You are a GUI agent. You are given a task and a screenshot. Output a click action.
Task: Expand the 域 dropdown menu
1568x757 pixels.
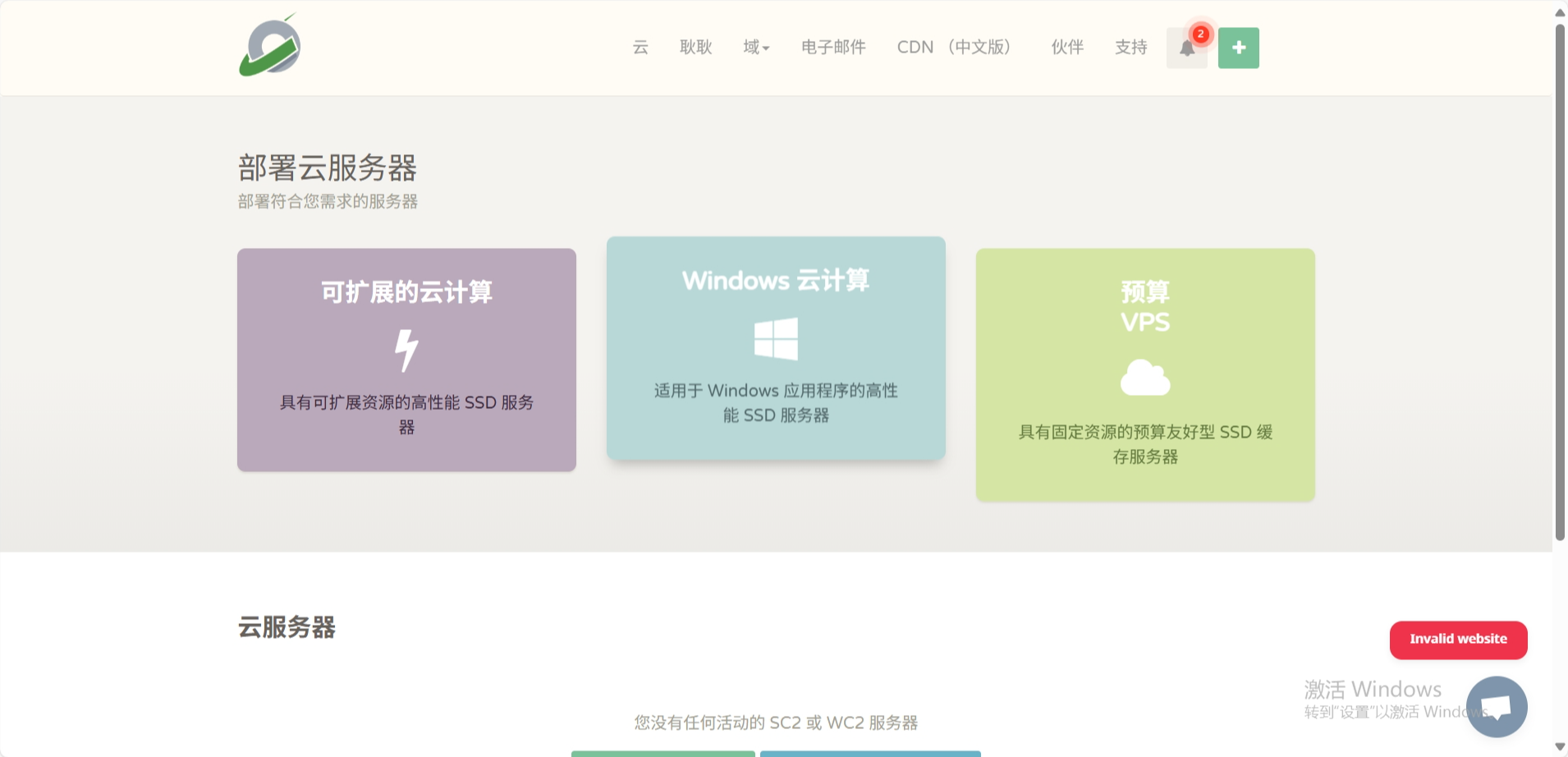pos(756,48)
